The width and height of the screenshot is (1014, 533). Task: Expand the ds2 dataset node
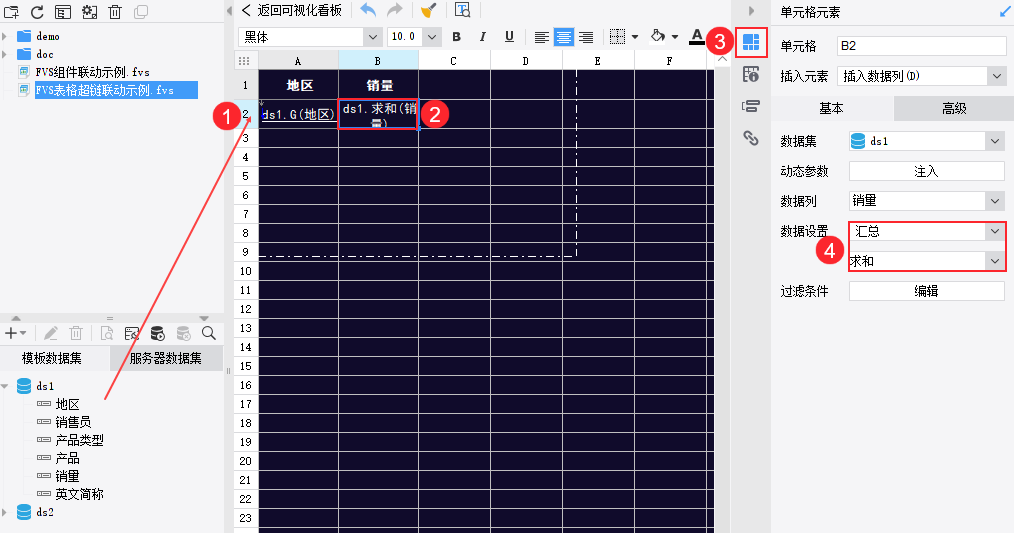5,512
